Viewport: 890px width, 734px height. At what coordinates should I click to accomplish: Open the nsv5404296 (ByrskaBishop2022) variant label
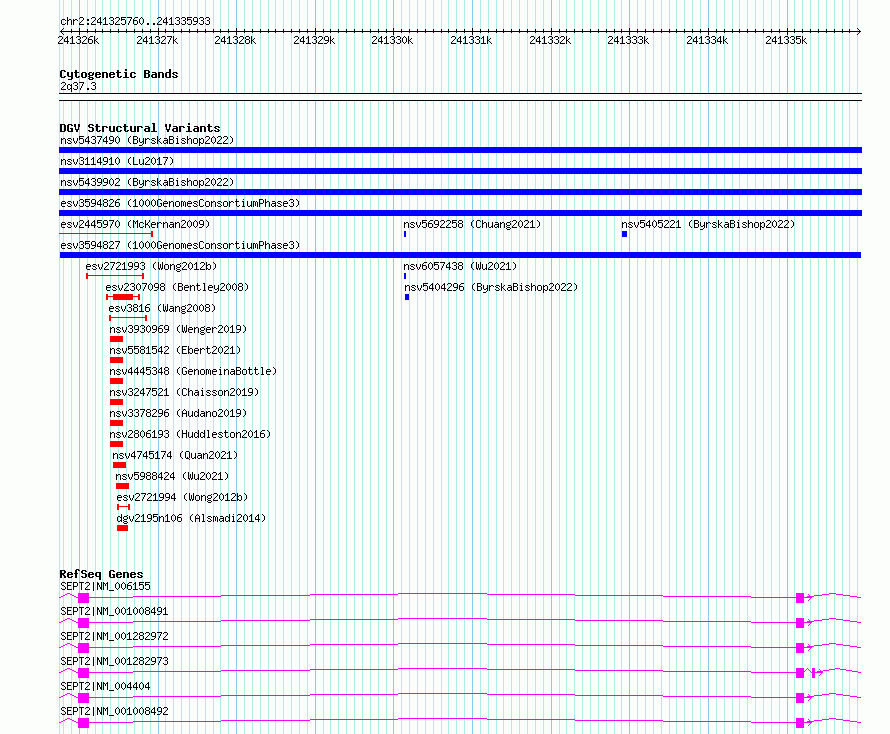click(491, 287)
